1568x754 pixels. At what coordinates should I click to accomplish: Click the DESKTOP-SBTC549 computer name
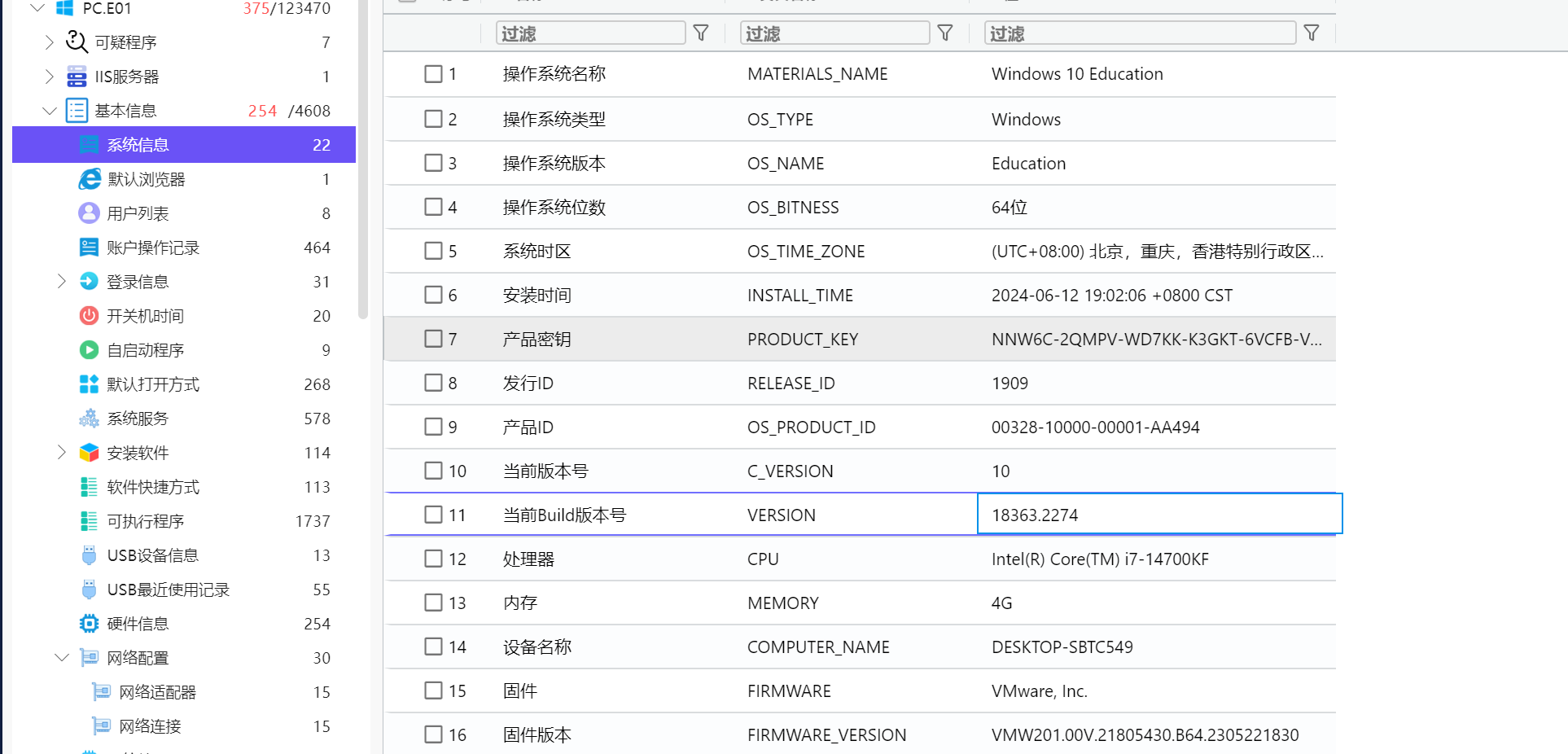pos(1062,647)
